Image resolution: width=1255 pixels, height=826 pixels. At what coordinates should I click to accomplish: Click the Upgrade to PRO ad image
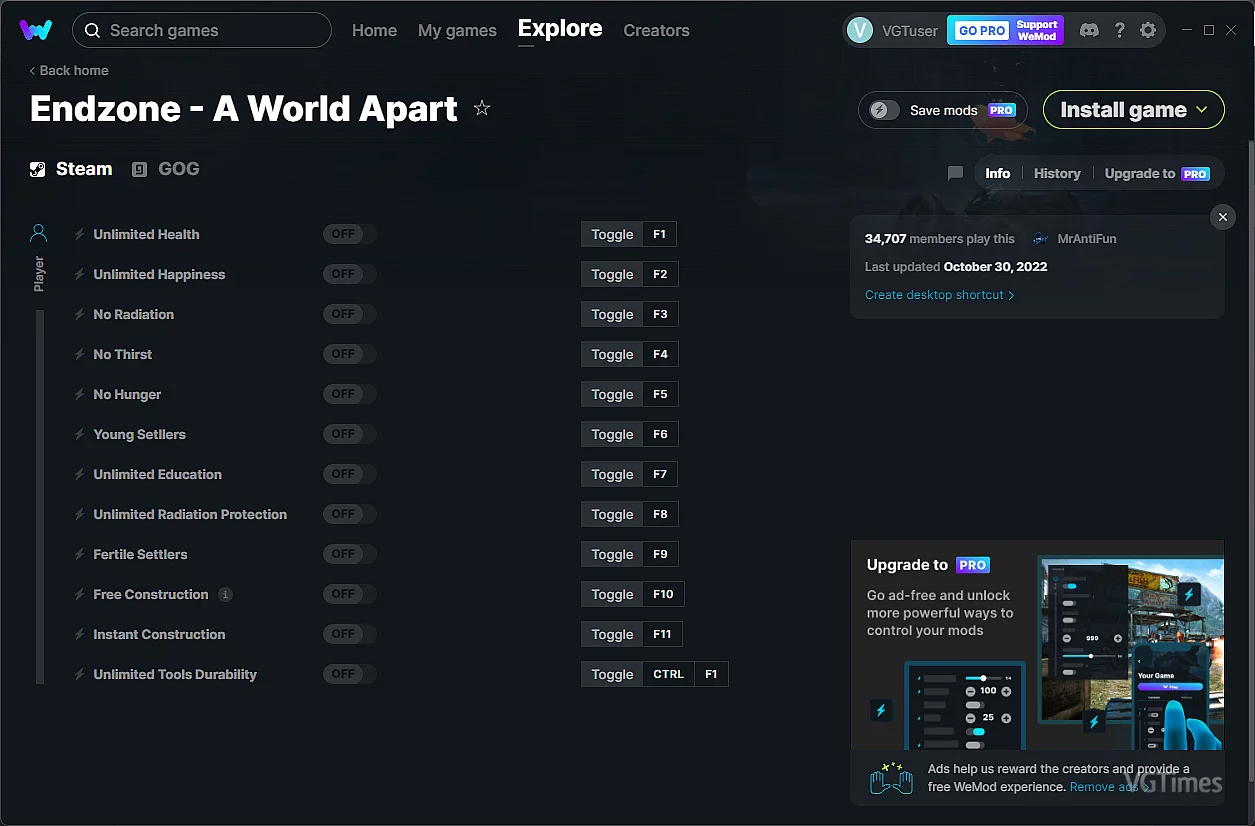tap(1037, 645)
